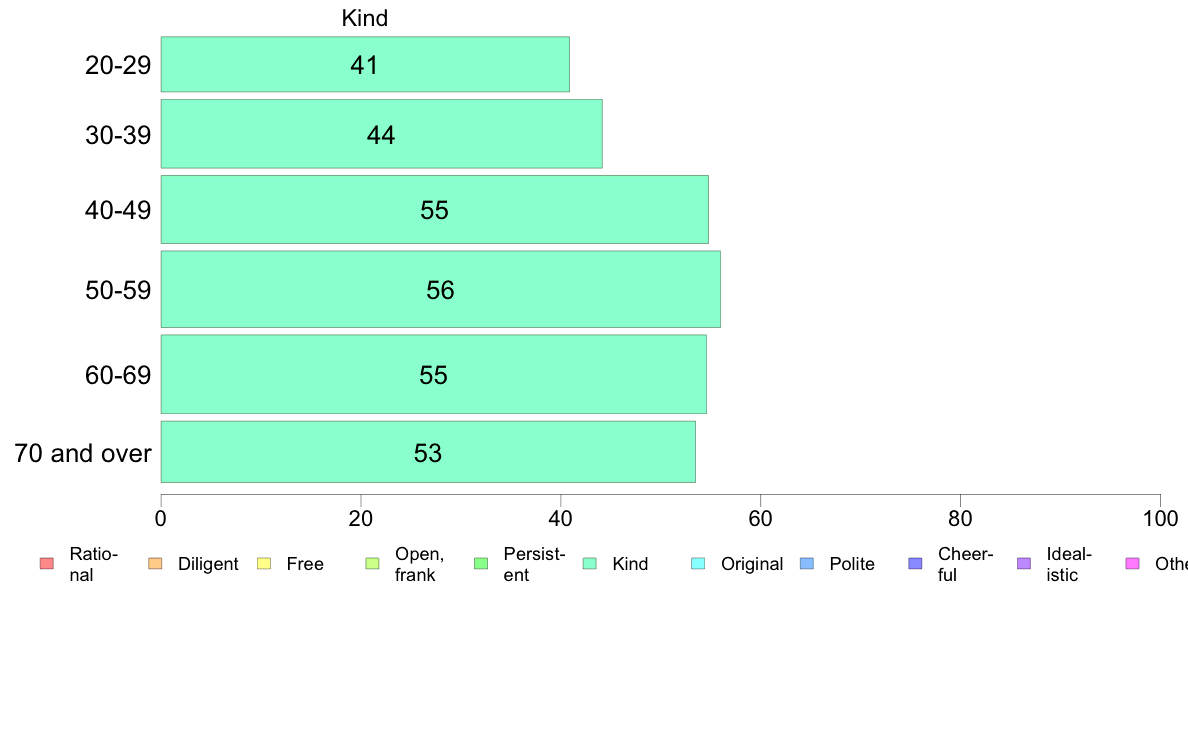Click the 70 and over bar
The width and height of the screenshot is (1188, 736).
pyautogui.click(x=428, y=452)
